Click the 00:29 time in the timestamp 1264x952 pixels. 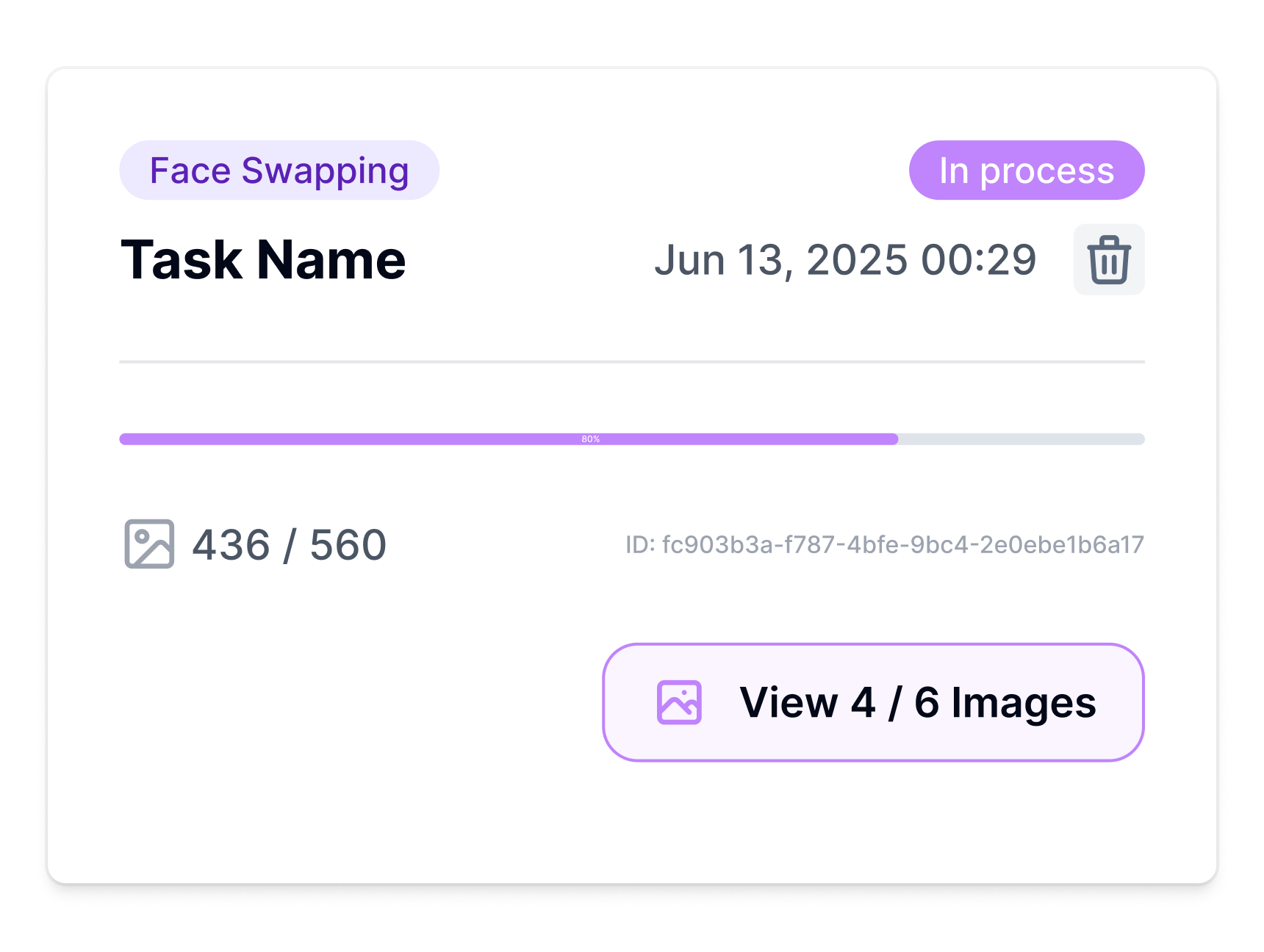click(x=978, y=260)
